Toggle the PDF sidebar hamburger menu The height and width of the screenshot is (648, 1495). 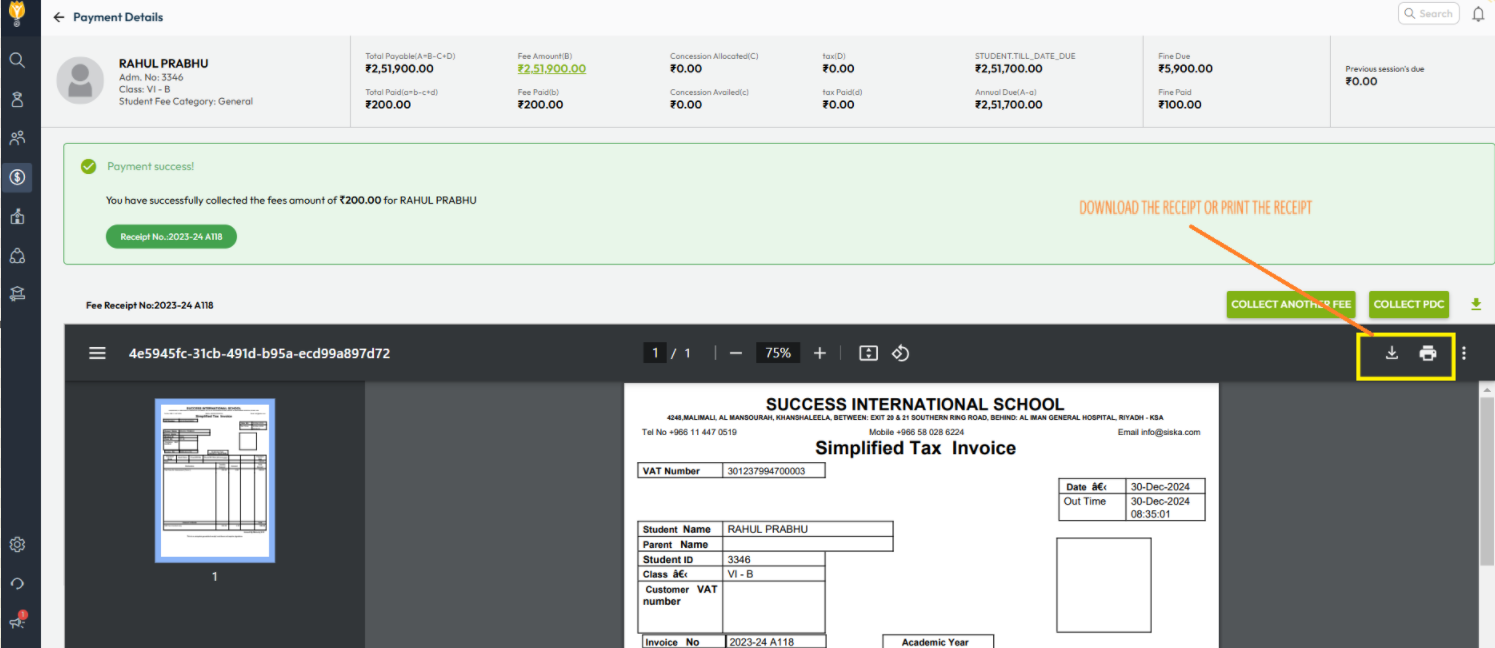coord(97,353)
